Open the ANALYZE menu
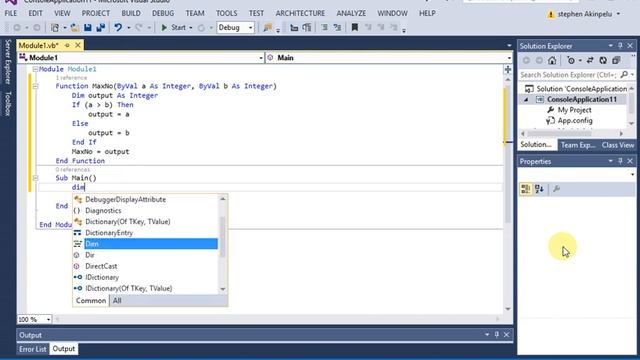The width and height of the screenshot is (640, 360). tap(351, 13)
